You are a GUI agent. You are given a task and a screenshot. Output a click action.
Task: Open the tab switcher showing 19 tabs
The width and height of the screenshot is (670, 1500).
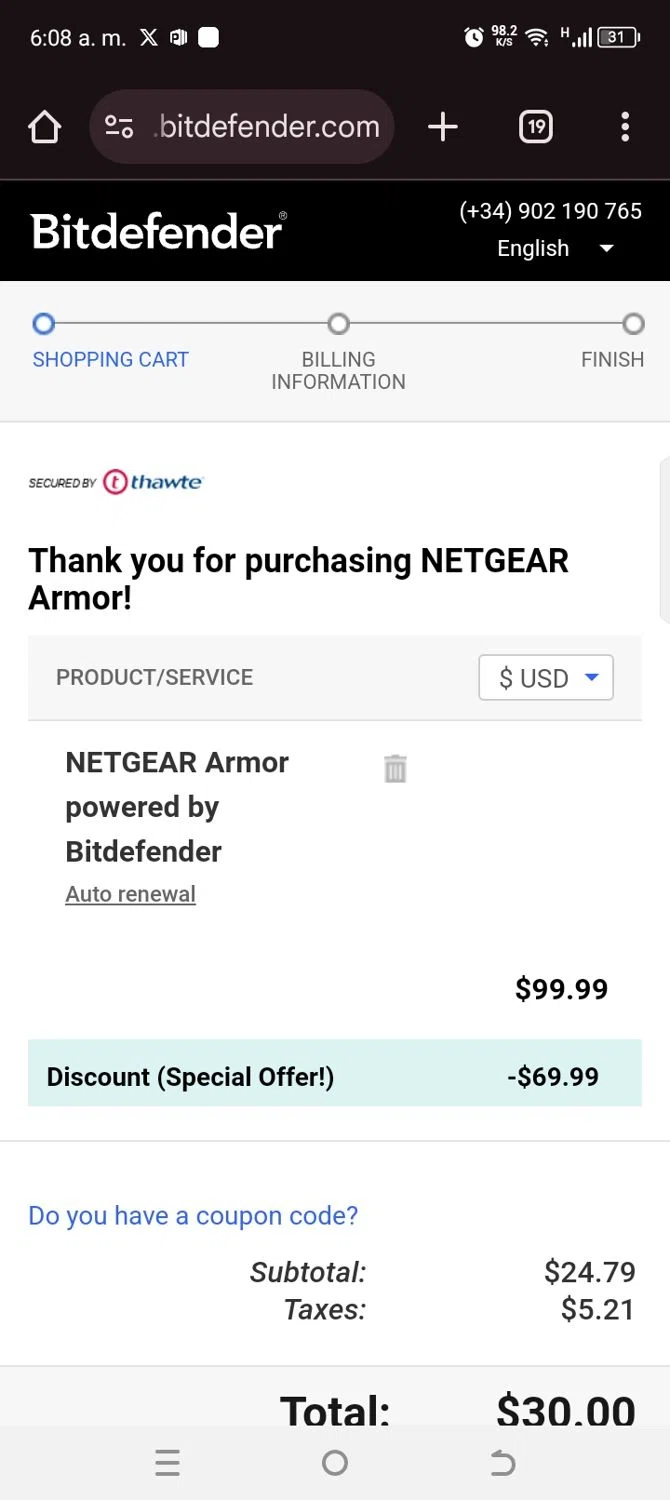[536, 127]
